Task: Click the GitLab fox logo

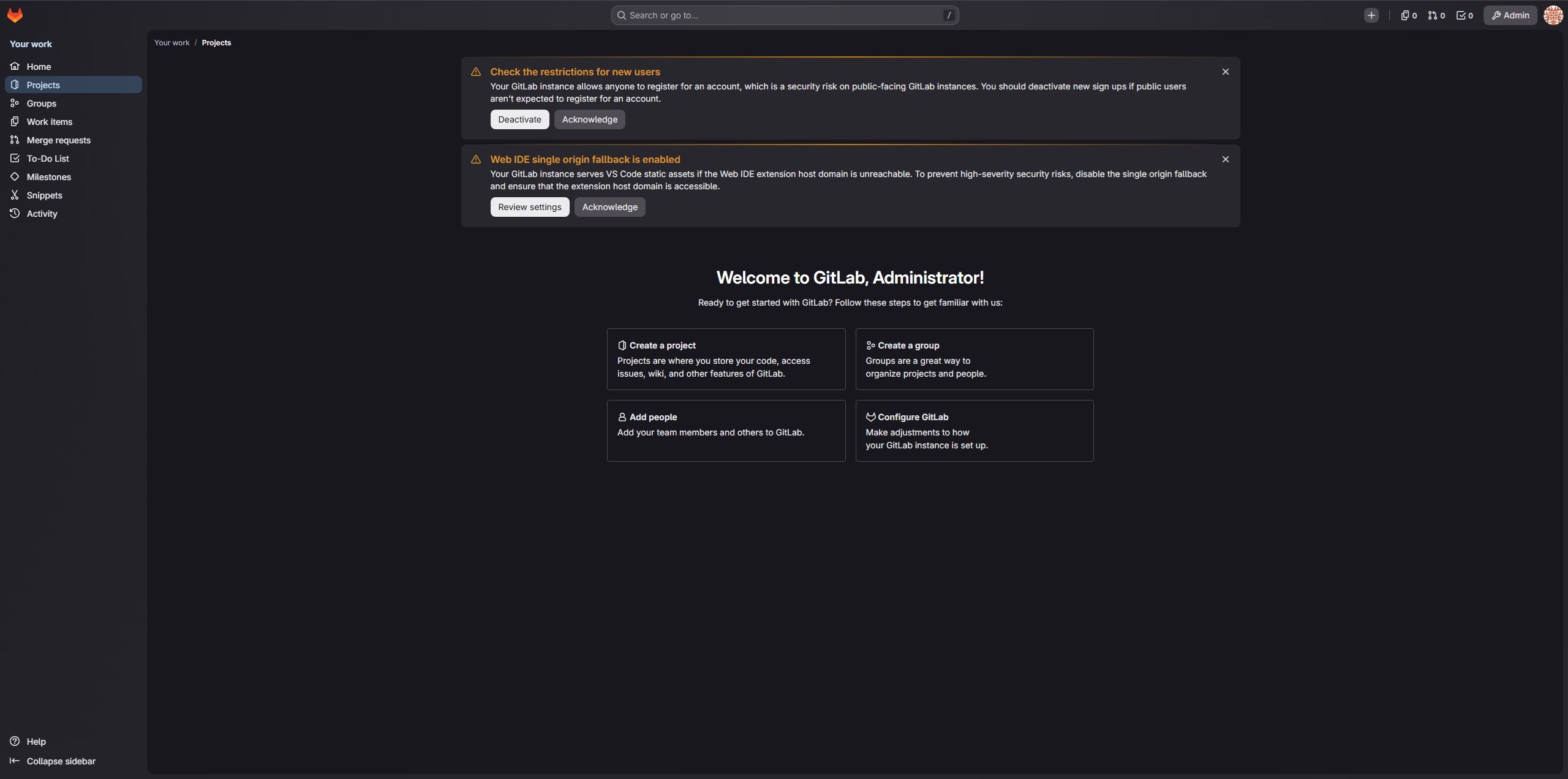Action: pyautogui.click(x=15, y=15)
